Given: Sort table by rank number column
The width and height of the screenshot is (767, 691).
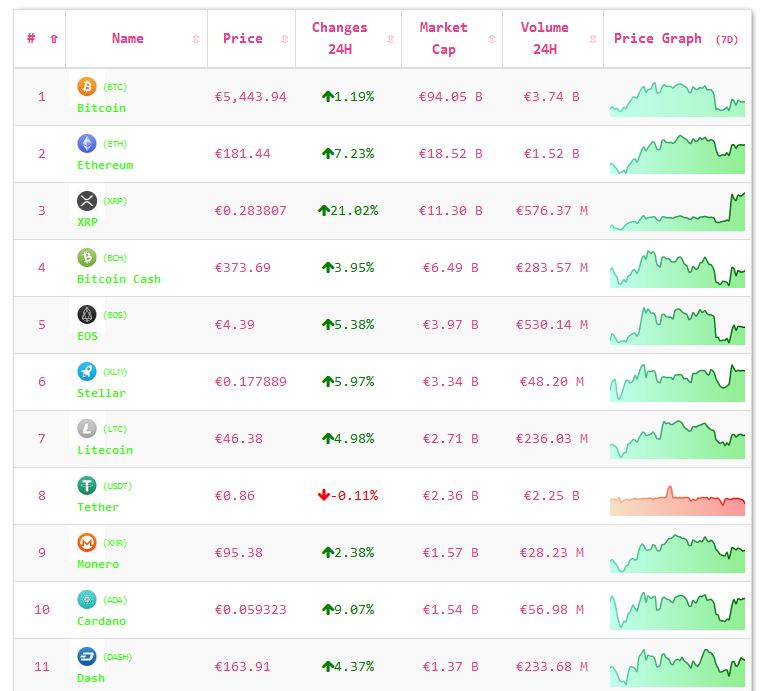Looking at the screenshot, I should [40, 39].
